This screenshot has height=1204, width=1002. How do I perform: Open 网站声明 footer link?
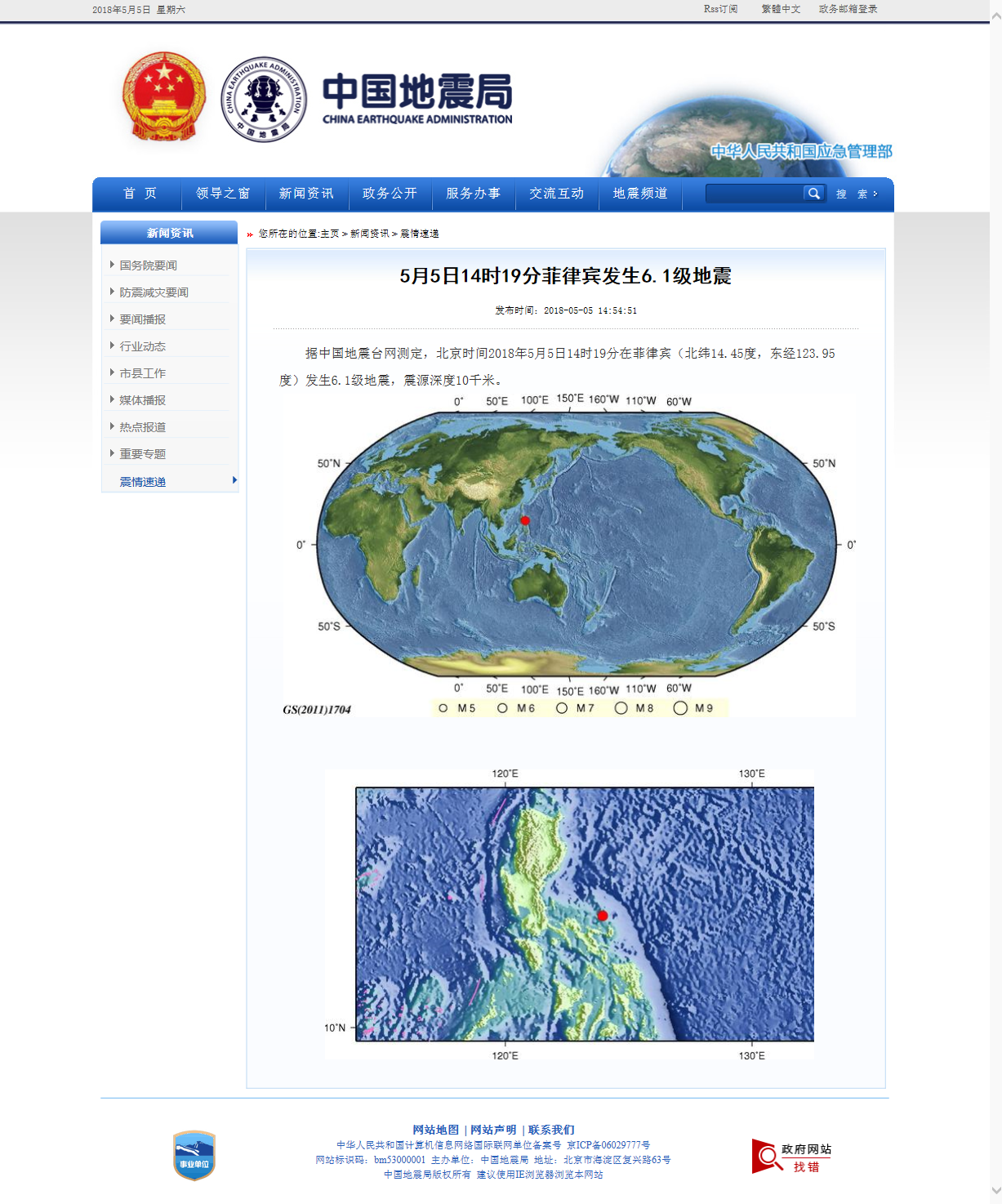[493, 1130]
